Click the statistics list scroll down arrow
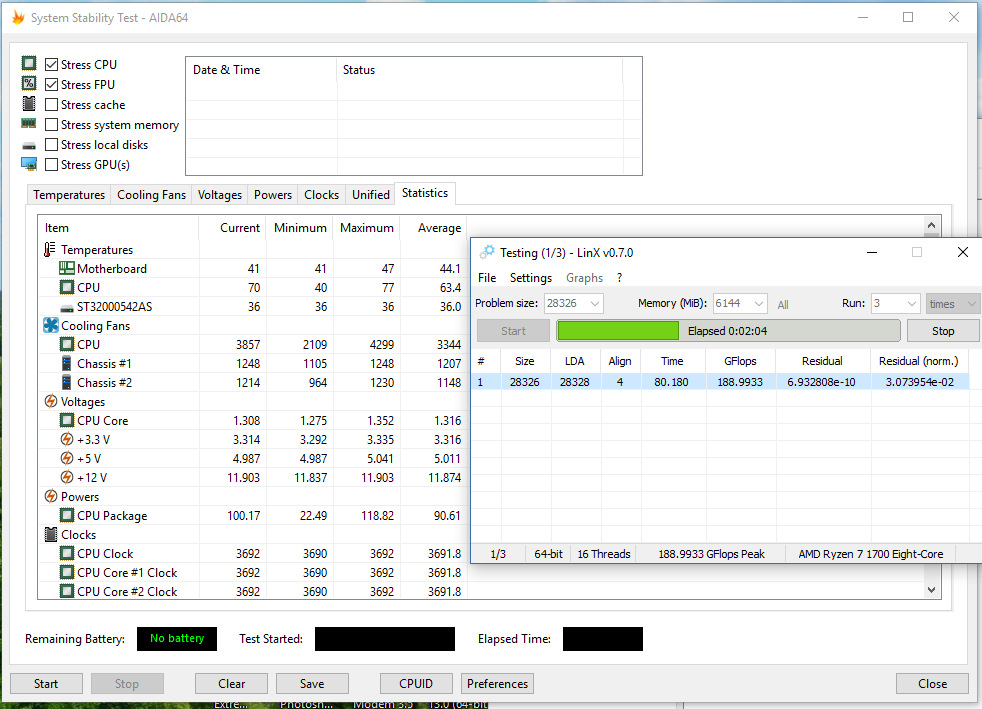 [x=931, y=589]
